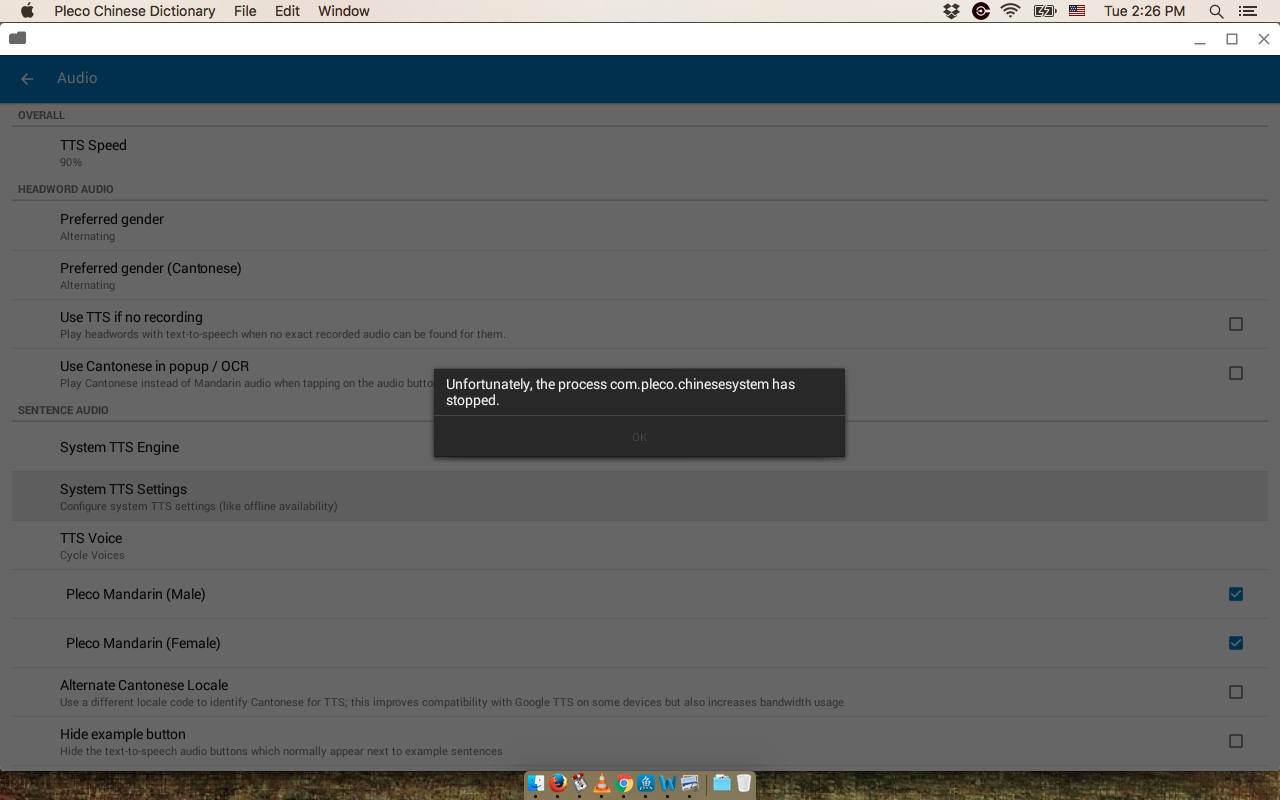The height and width of the screenshot is (800, 1280).
Task: Click the crash message 'Unfortunately, the process com.pleco.chinesesystem has stopped.'
Action: (x=620, y=392)
